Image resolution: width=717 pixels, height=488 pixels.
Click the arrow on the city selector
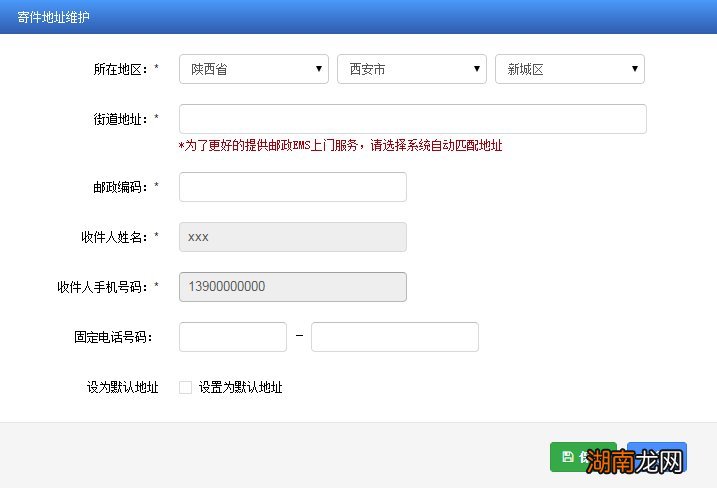tap(477, 69)
